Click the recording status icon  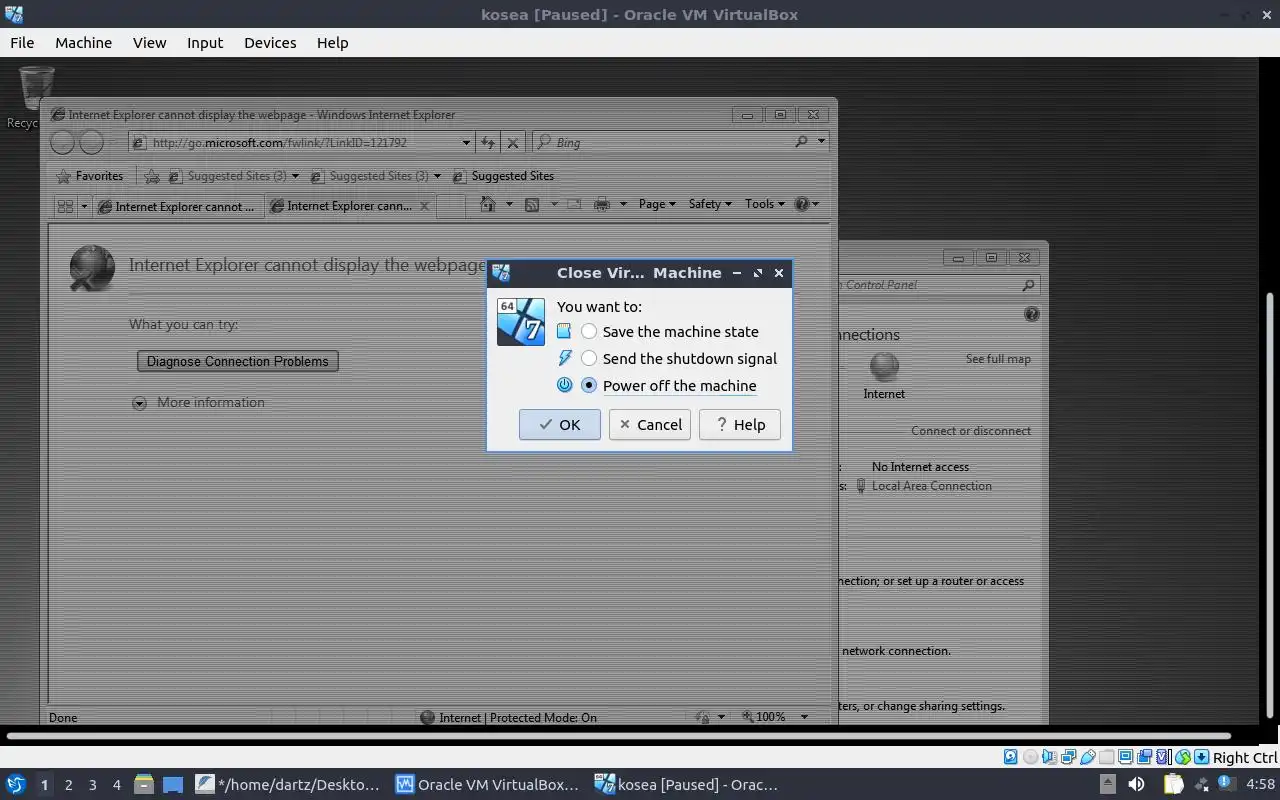1145,757
